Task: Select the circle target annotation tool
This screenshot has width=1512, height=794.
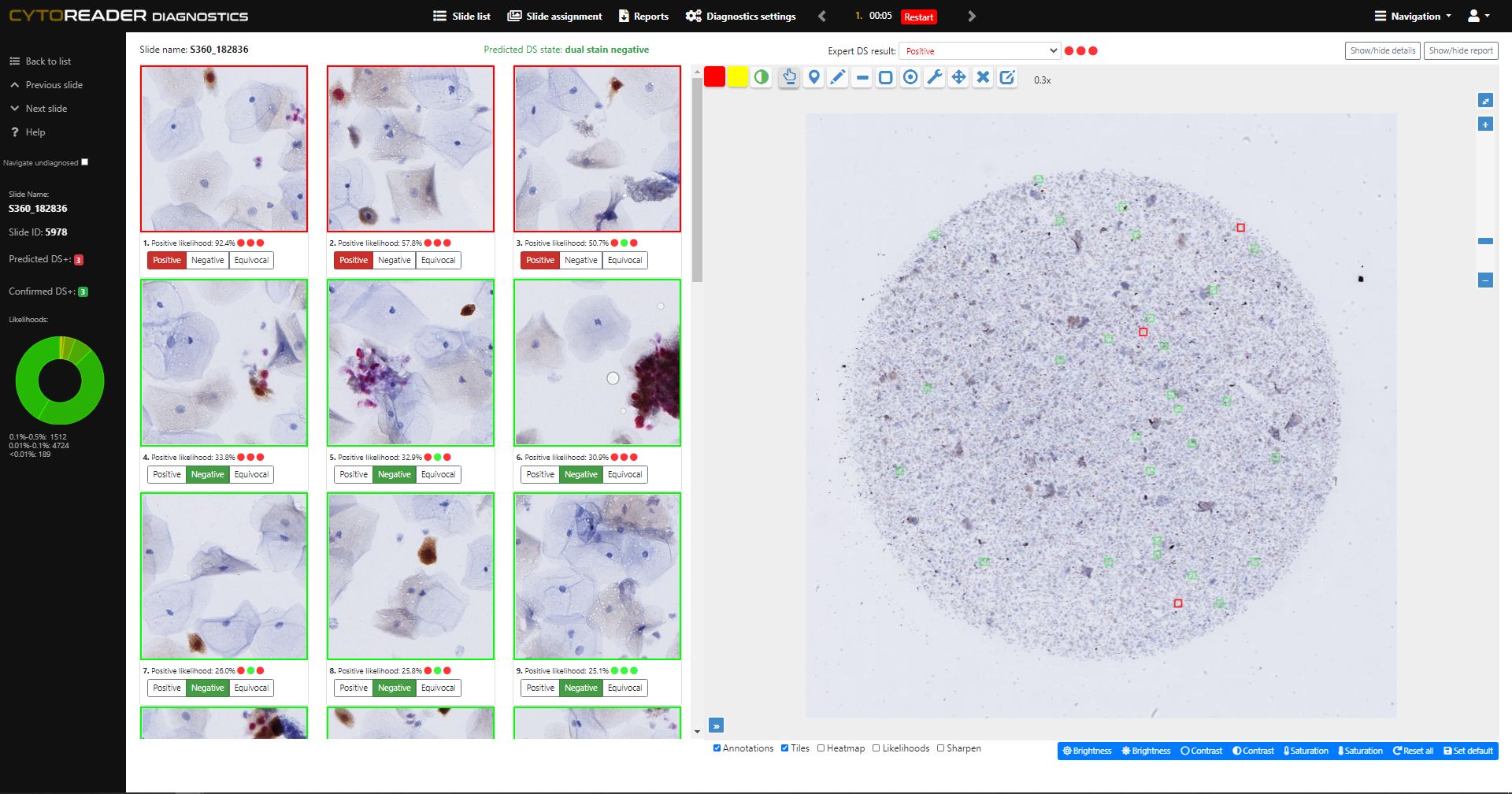Action: [910, 77]
